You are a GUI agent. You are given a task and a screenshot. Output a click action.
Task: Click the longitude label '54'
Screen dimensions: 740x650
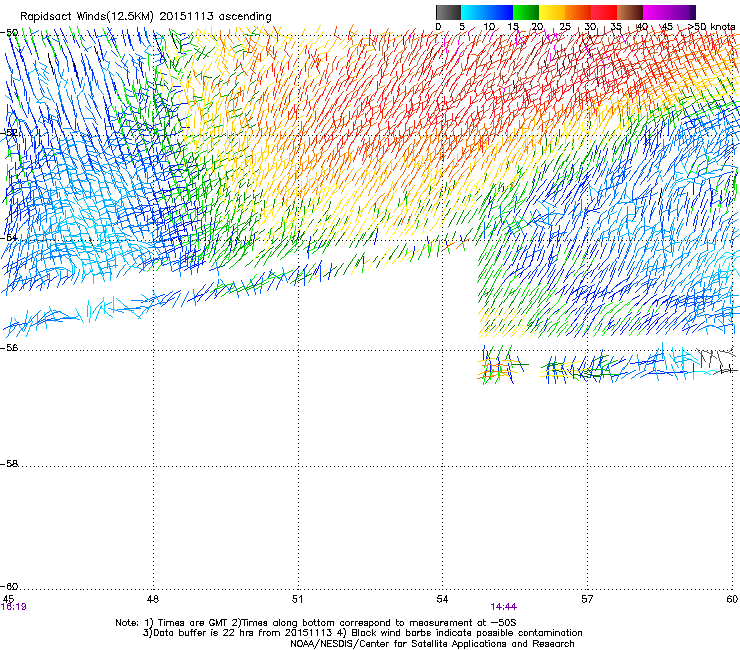(442, 599)
